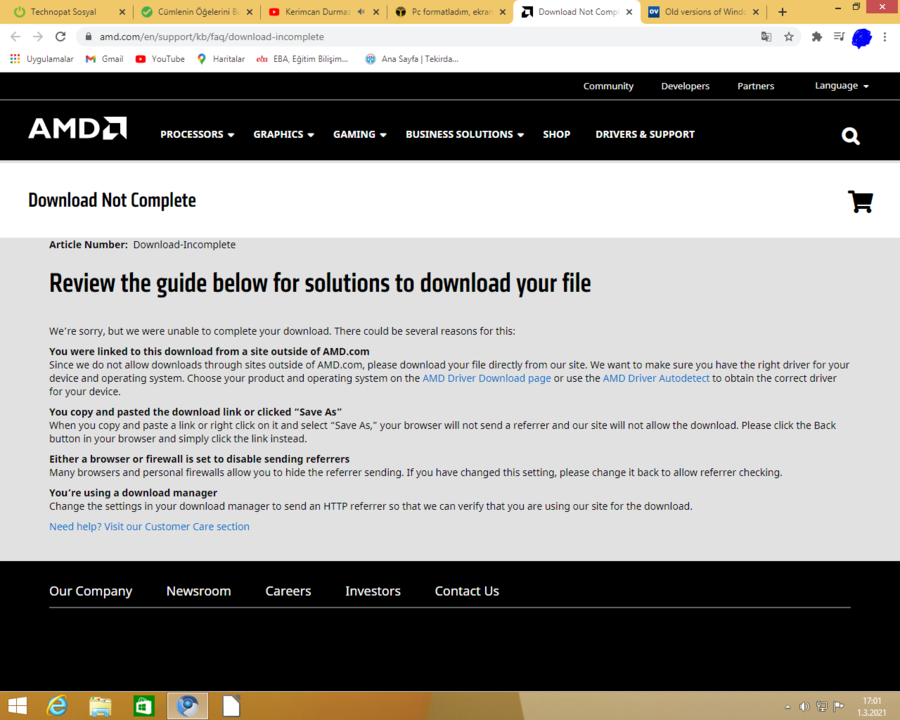Expand the Gaming menu
900x720 pixels.
pos(359,134)
